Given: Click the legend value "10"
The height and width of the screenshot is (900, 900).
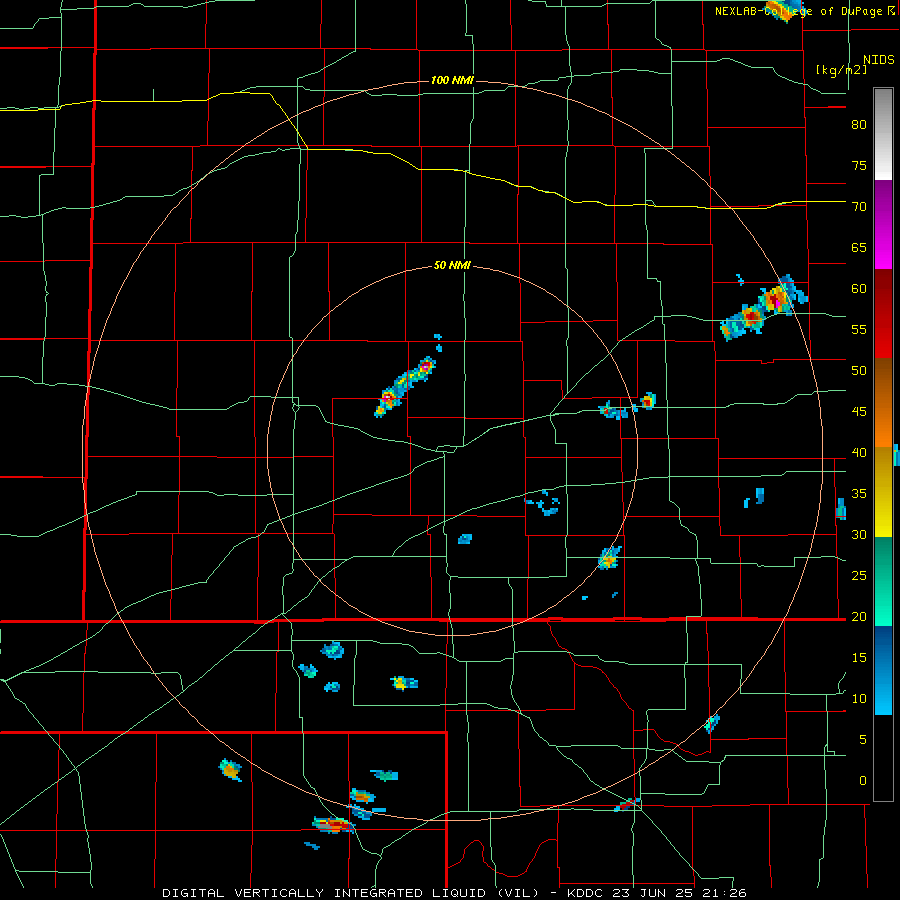Looking at the screenshot, I should point(859,699).
